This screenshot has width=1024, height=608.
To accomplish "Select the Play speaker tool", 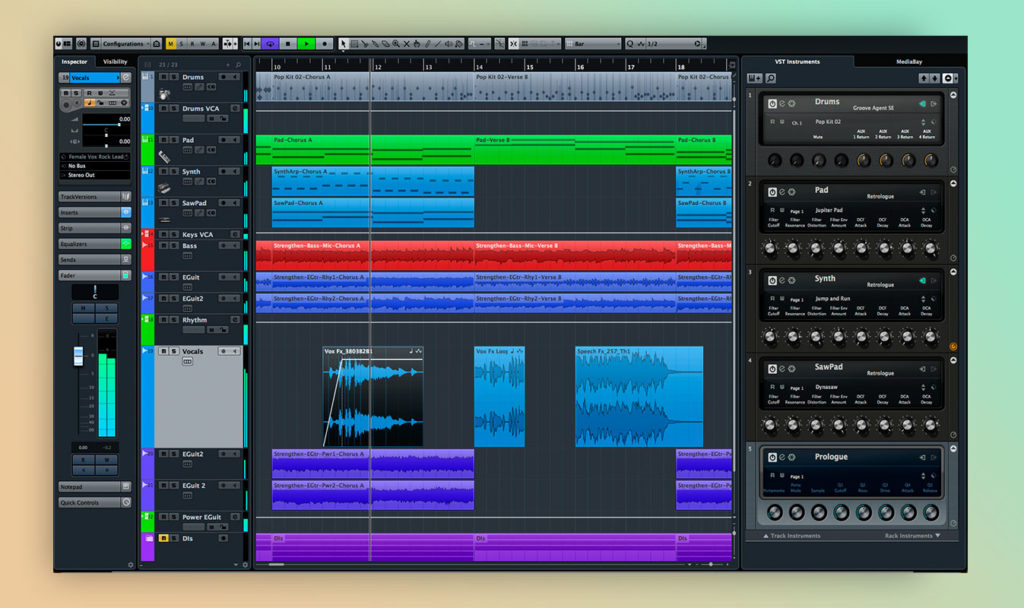I will 448,44.
